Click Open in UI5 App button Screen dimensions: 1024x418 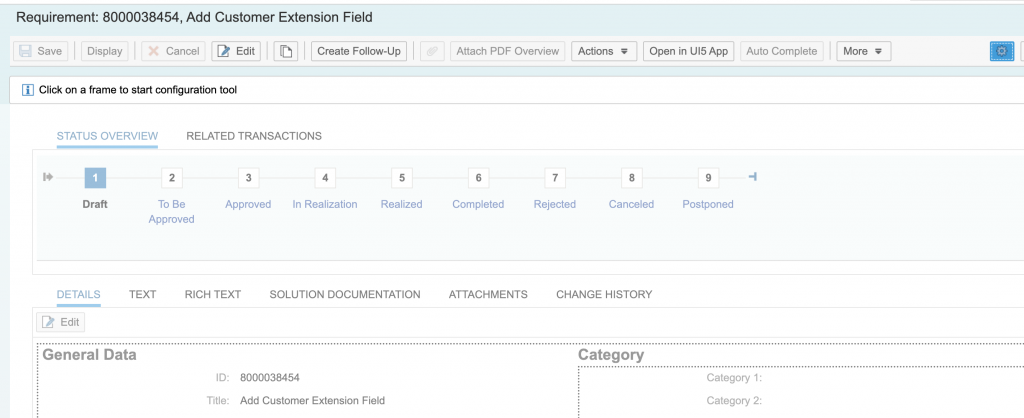tap(689, 51)
